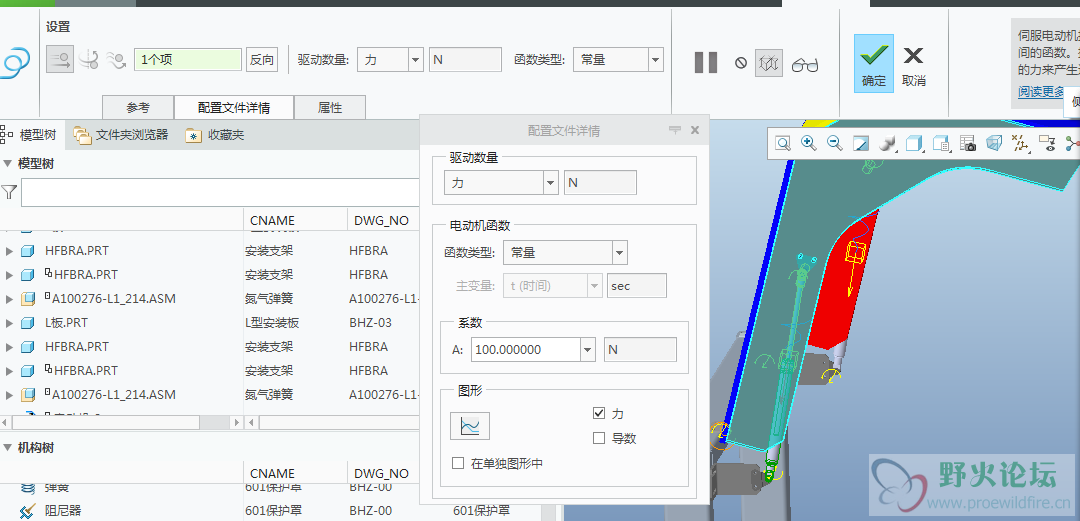
Task: Open the panel's 驱动数量 力 dropdown
Action: (x=550, y=183)
